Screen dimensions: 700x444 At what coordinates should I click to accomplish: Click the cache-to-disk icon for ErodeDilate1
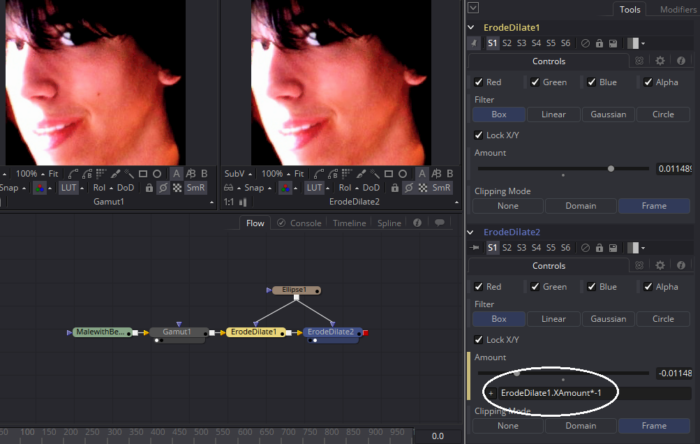(x=613, y=43)
